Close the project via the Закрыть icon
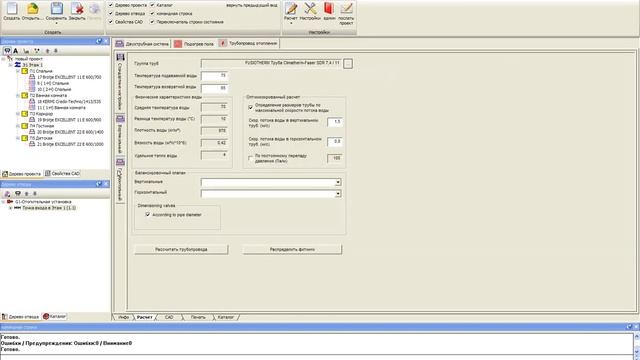Viewport: 640px width, 360px height. click(x=77, y=11)
